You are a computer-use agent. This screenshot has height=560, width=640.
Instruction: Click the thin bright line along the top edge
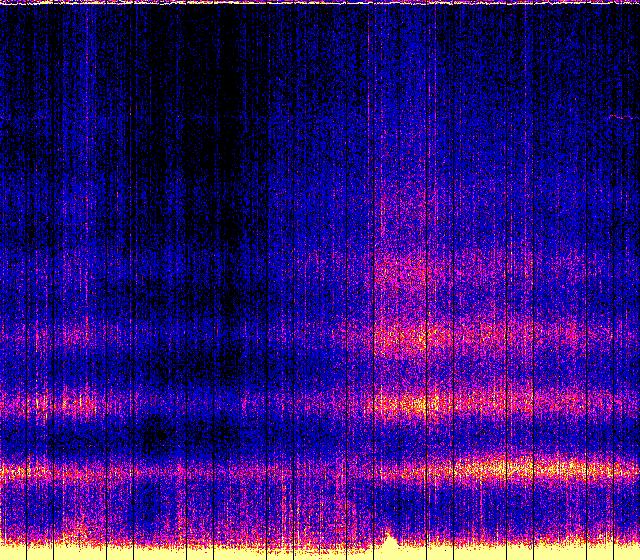point(320,3)
